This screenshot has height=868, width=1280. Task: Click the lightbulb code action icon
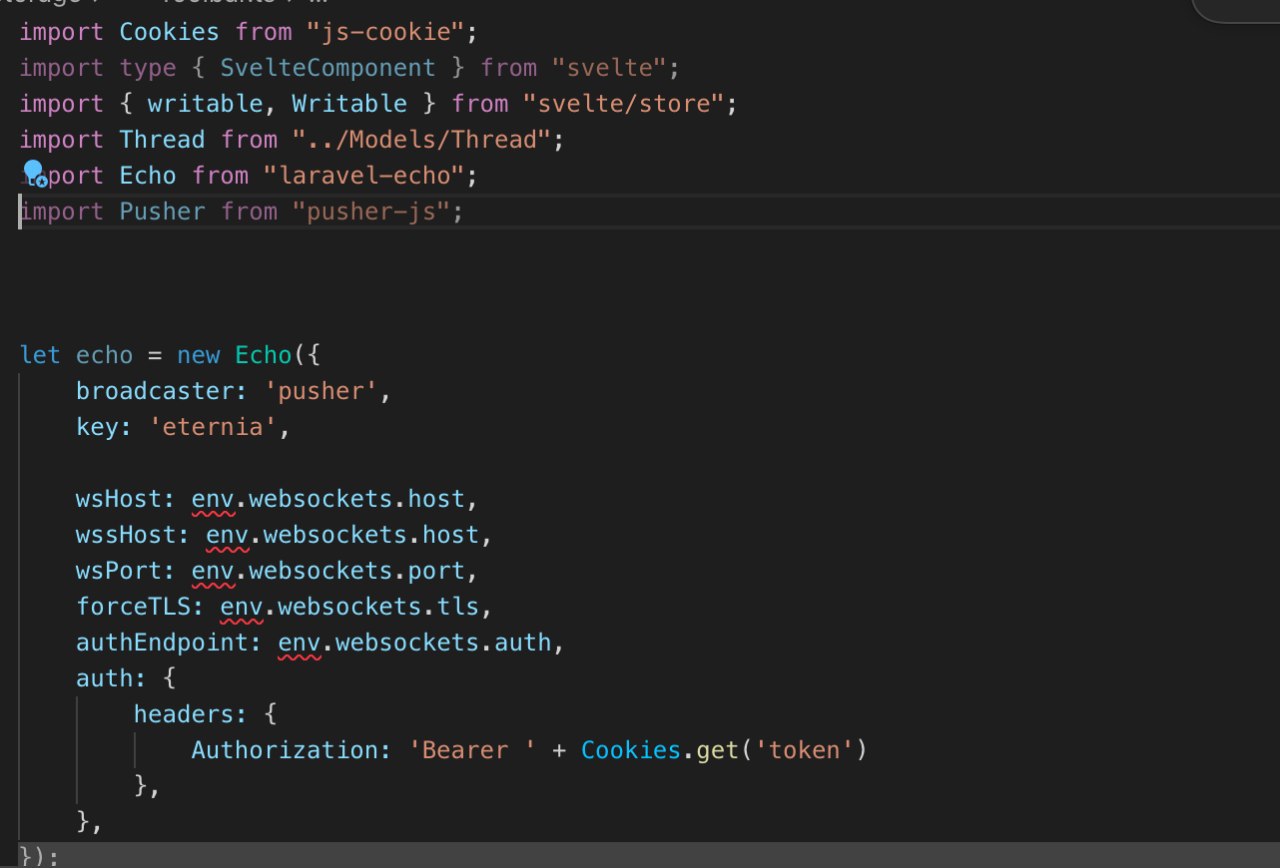(35, 173)
